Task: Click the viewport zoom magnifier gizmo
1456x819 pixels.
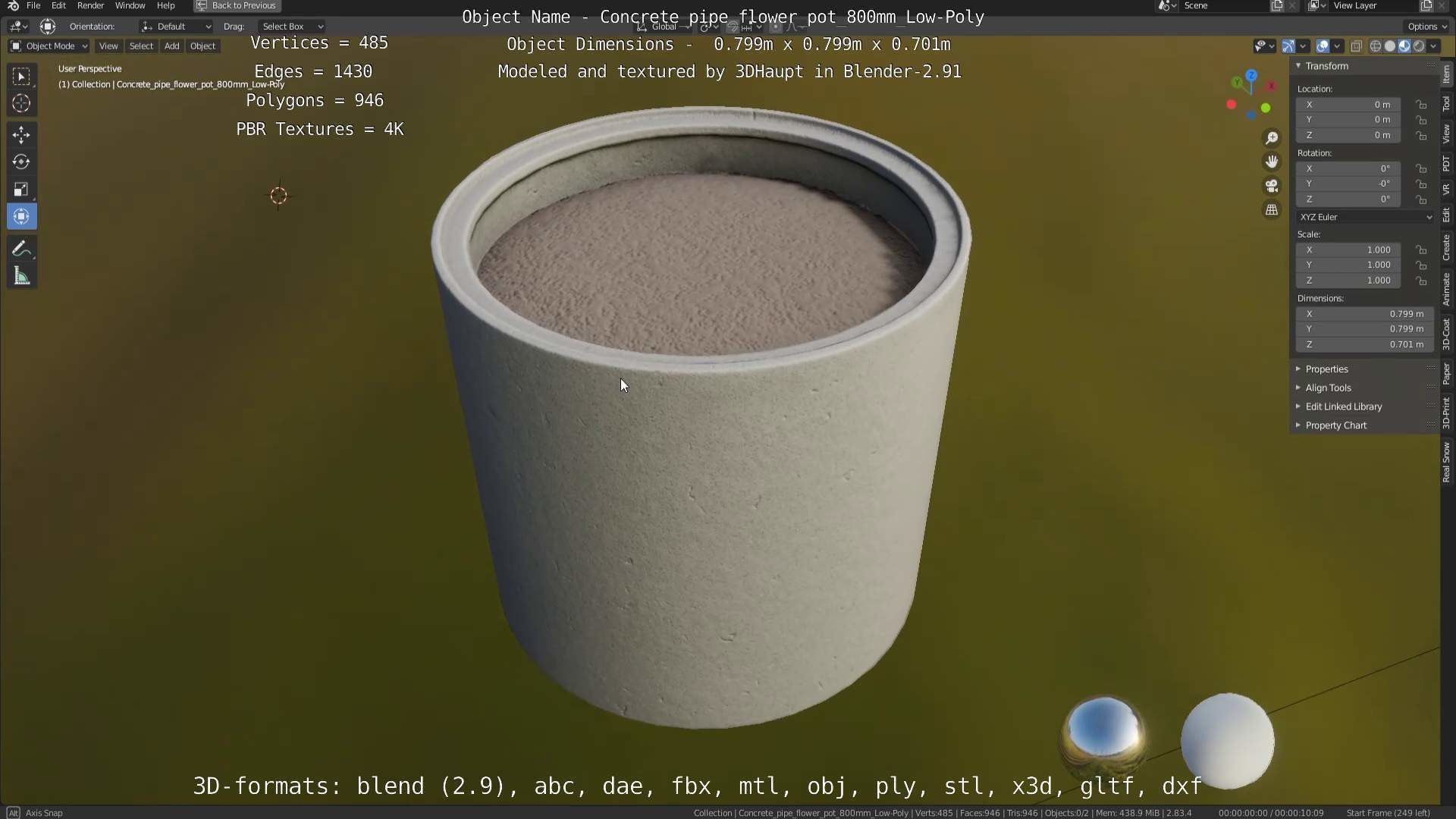Action: click(x=1272, y=138)
